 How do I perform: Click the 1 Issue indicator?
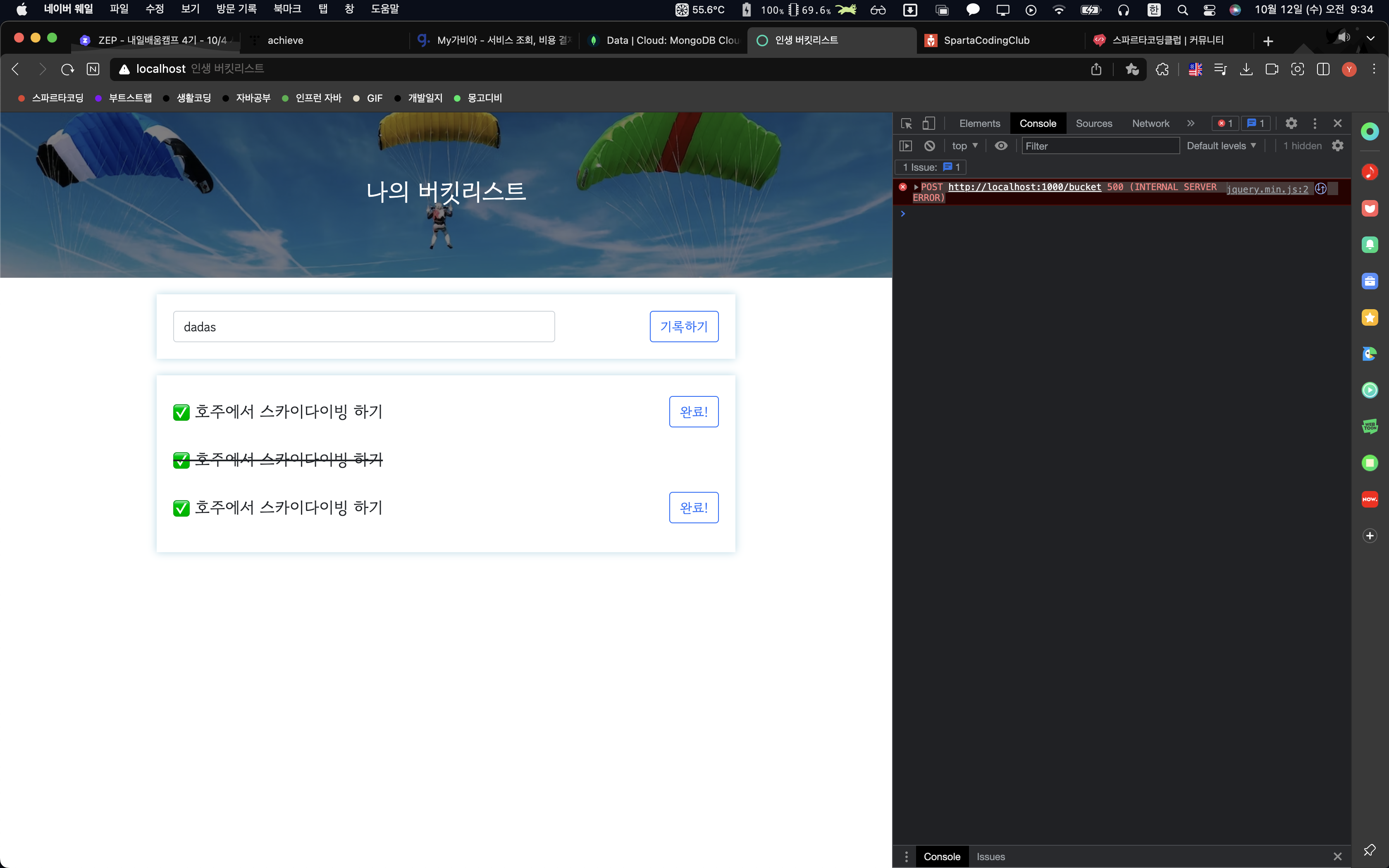931,167
